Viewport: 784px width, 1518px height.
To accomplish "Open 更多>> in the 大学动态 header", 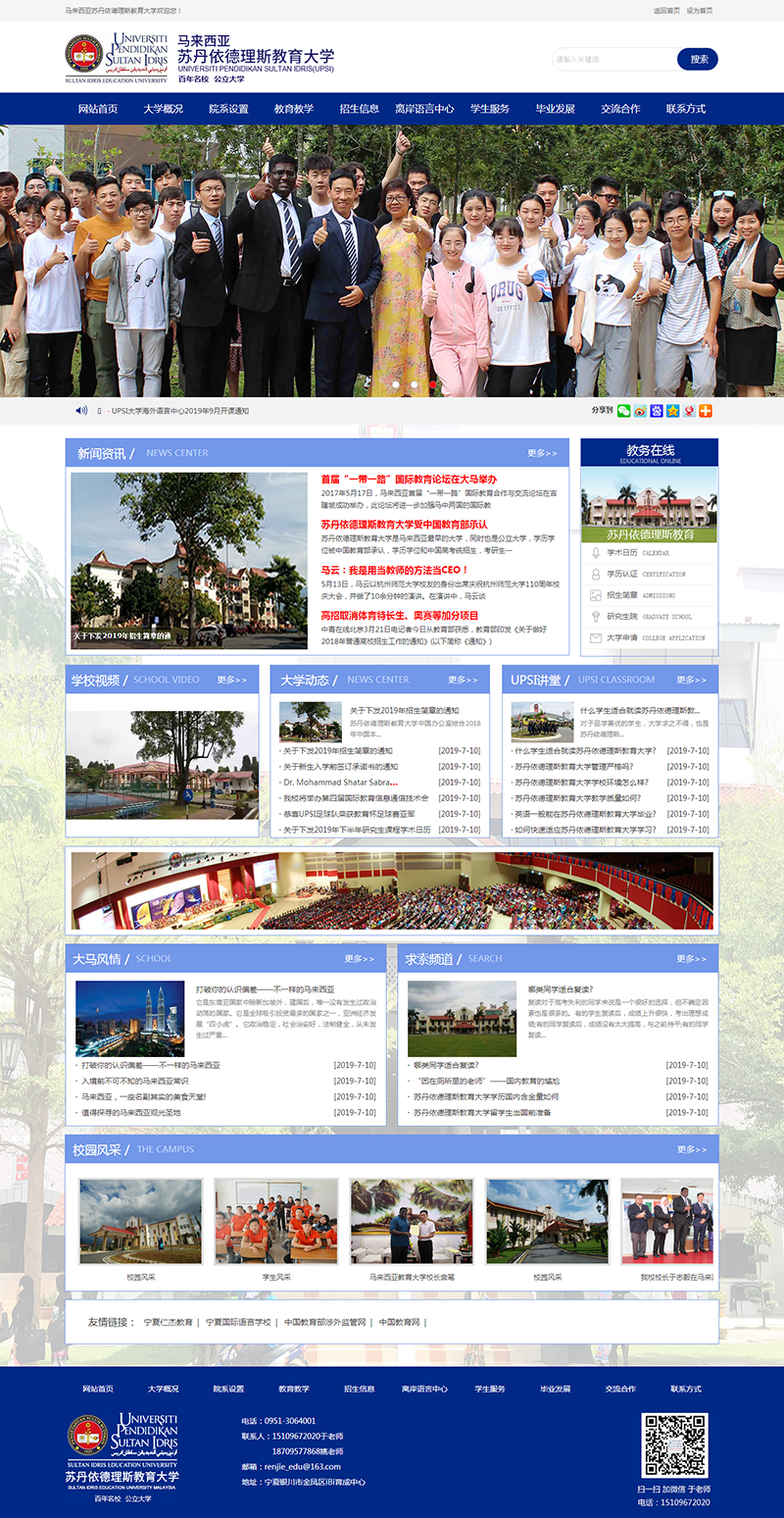I will [x=464, y=680].
